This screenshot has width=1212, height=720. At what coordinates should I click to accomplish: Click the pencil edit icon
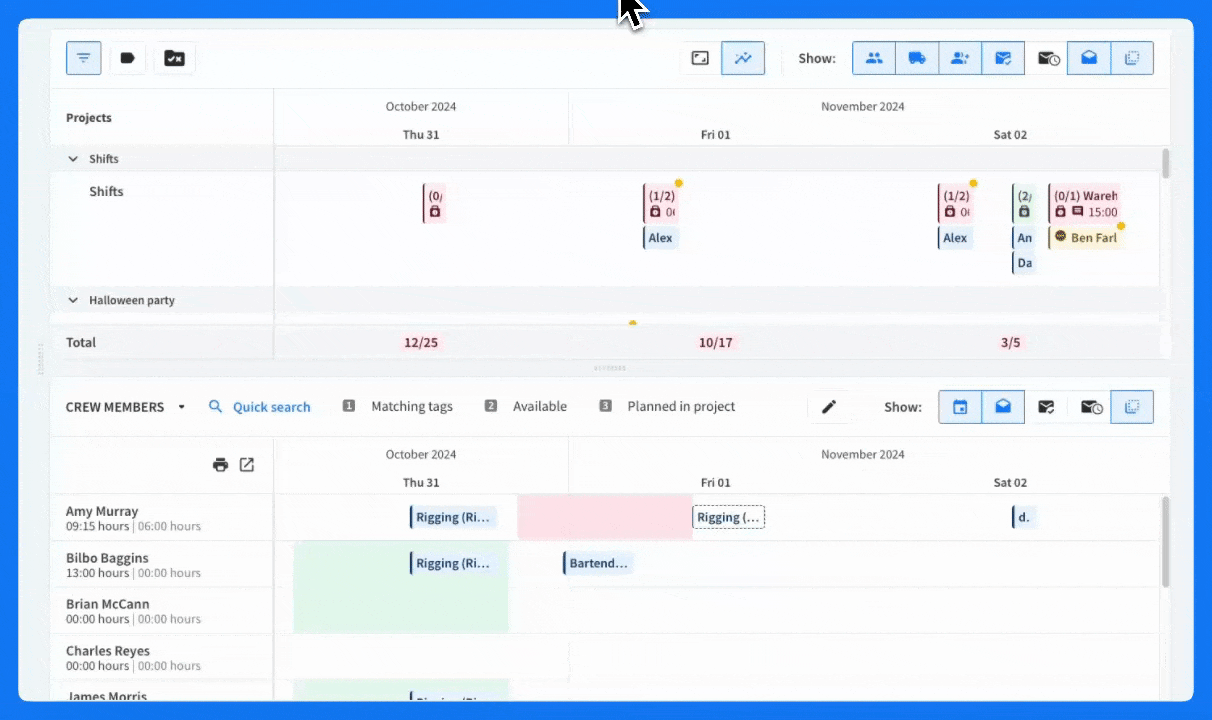(x=828, y=407)
